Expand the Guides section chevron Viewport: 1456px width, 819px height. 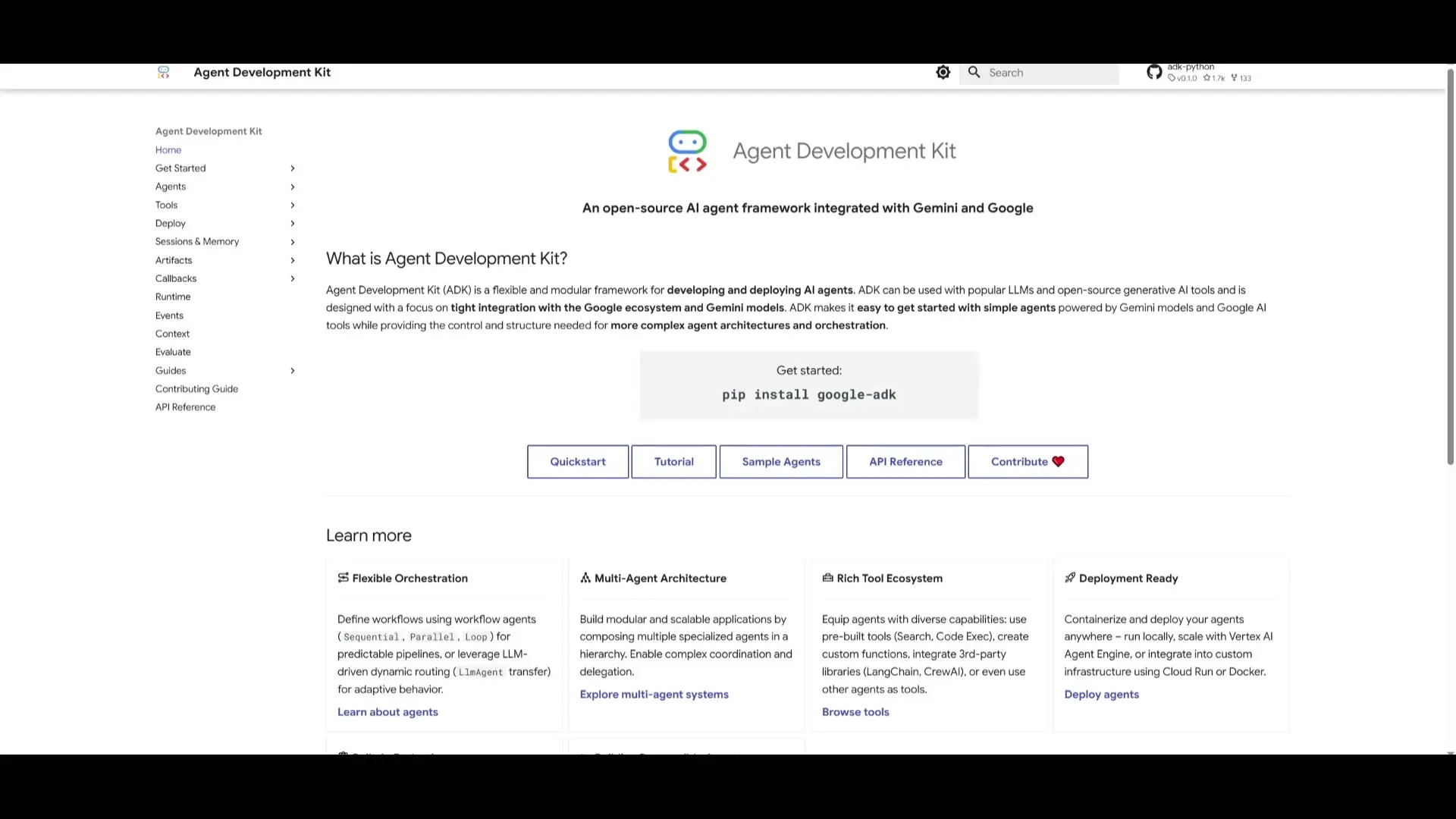[x=293, y=371]
